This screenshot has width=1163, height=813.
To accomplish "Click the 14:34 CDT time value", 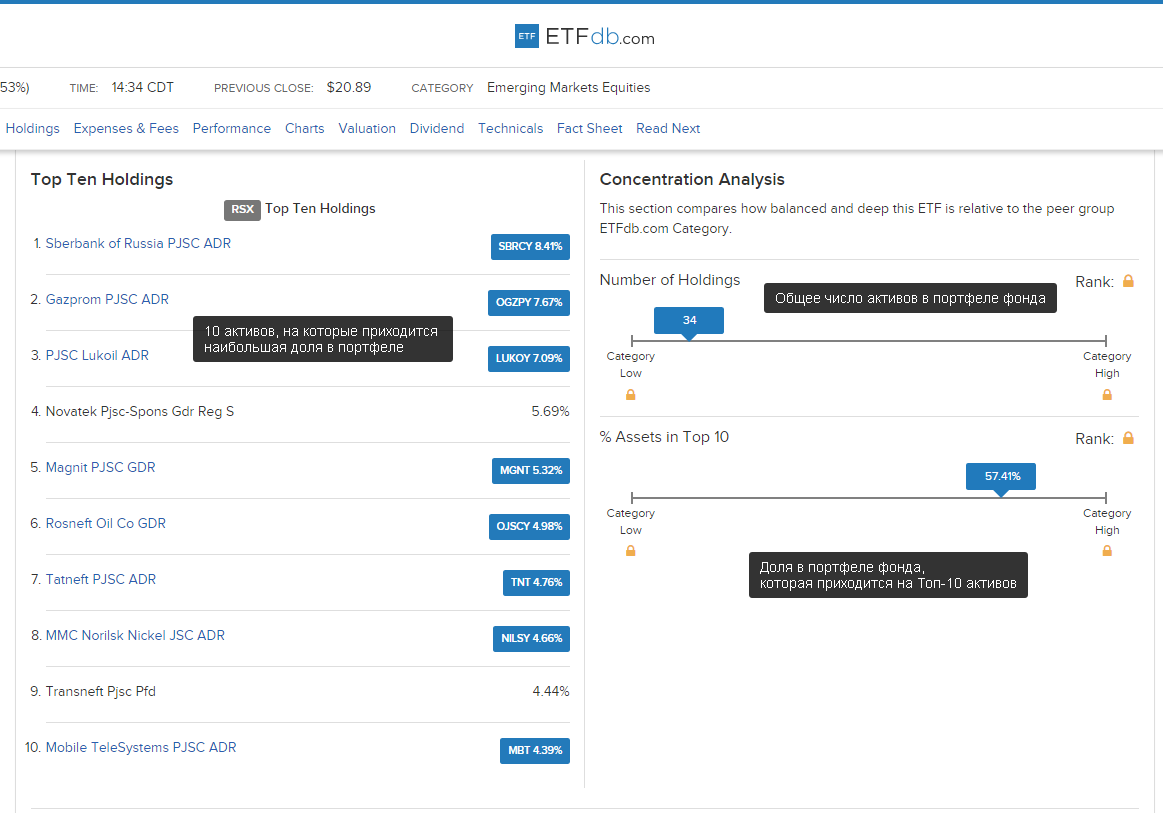I will pyautogui.click(x=142, y=88).
